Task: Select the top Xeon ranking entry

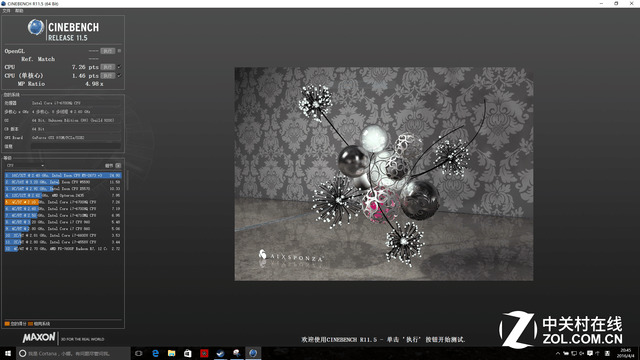Action: 63,176
